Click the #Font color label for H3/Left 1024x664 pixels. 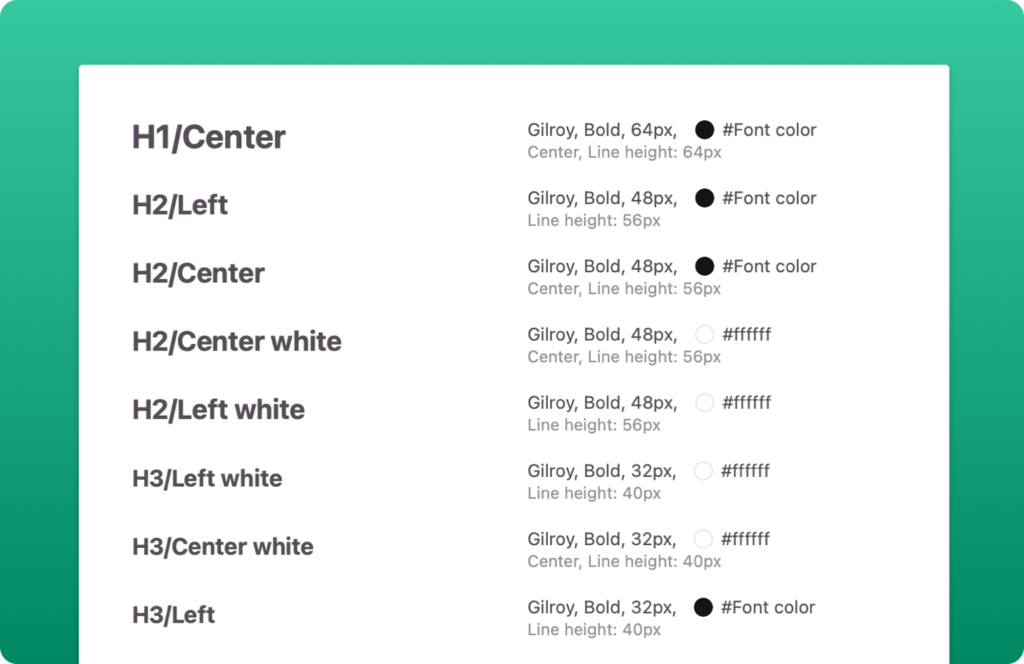coord(767,607)
